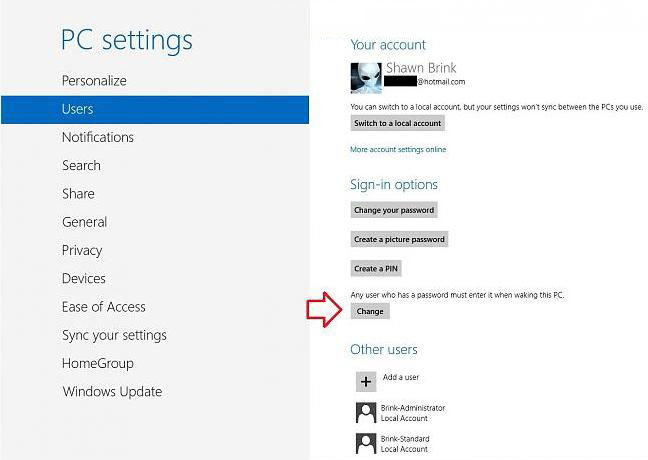Open the Personalize settings category
The width and height of the screenshot is (648, 460).
coord(94,81)
